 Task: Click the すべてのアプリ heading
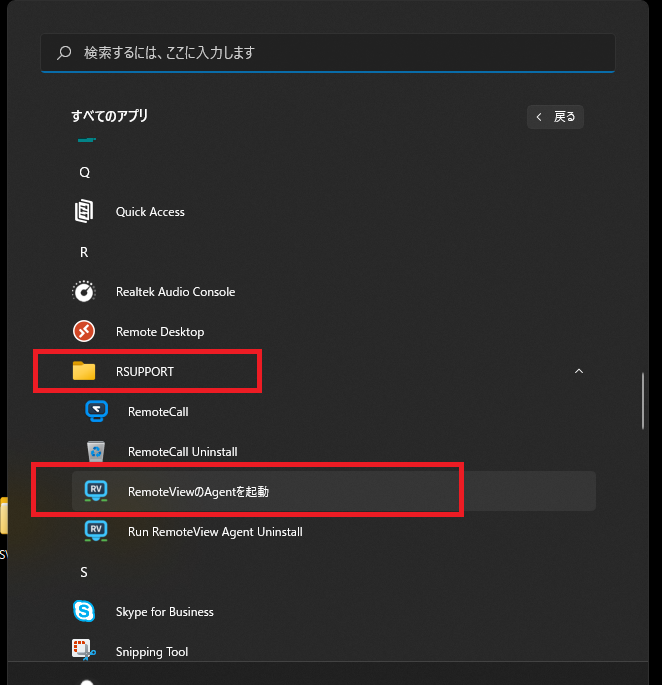point(110,116)
